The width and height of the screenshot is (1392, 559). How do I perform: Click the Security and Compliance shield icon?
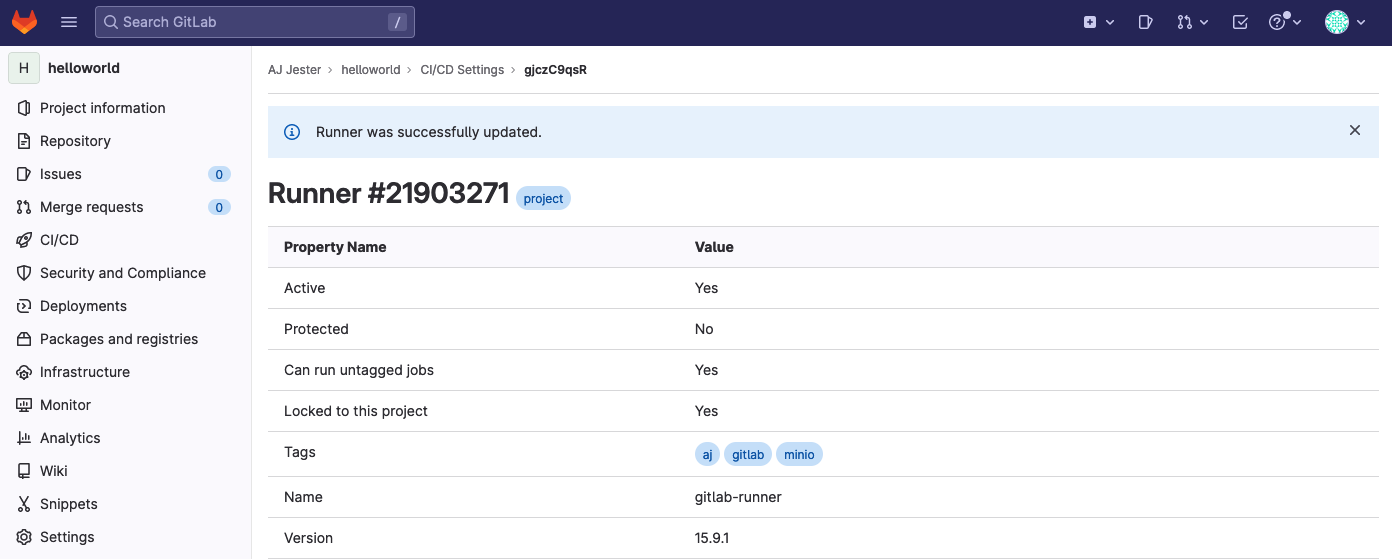(x=24, y=273)
